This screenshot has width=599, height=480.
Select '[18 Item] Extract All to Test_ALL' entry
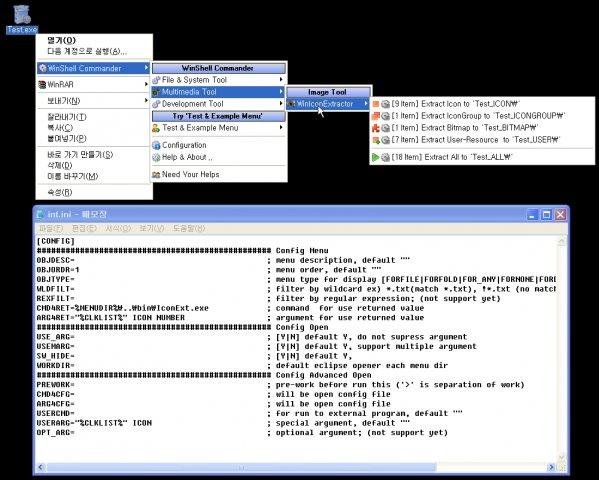[482, 157]
